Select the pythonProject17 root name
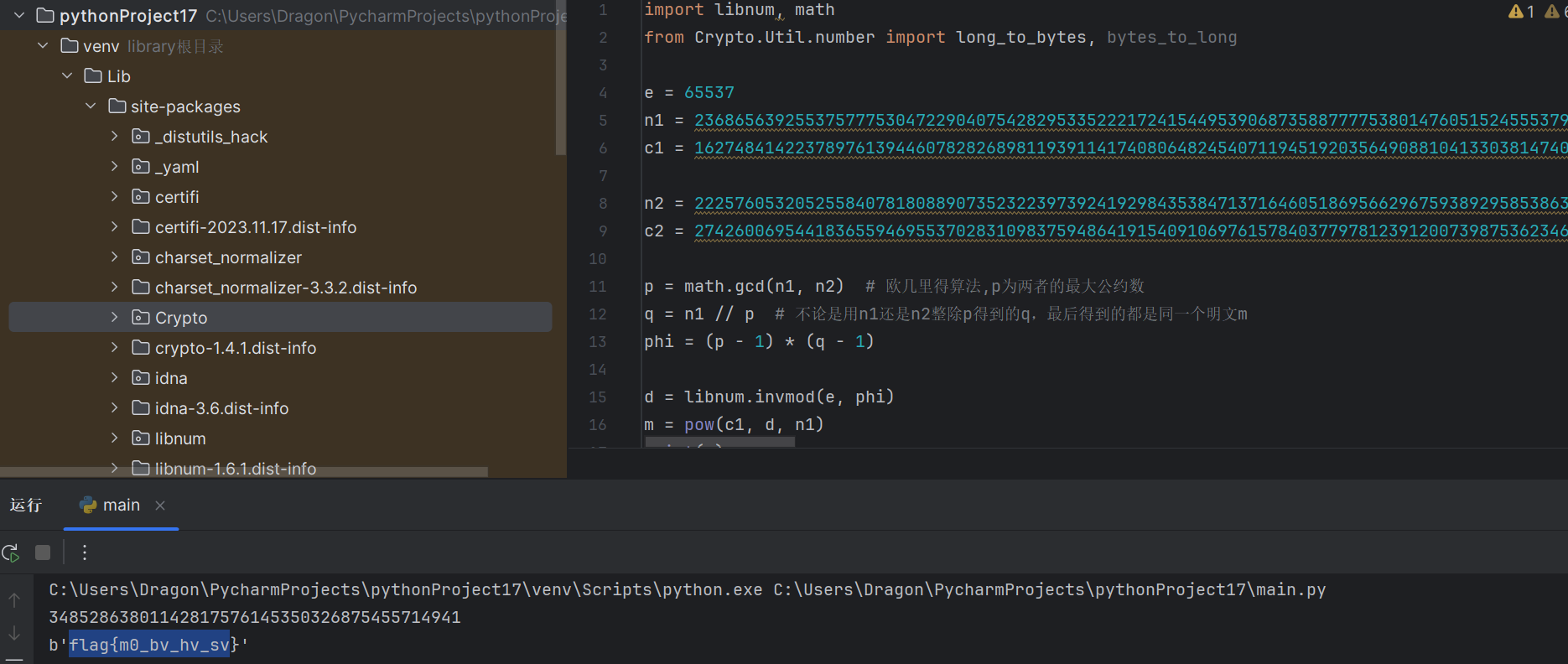This screenshot has width=1568, height=664. pos(128,16)
